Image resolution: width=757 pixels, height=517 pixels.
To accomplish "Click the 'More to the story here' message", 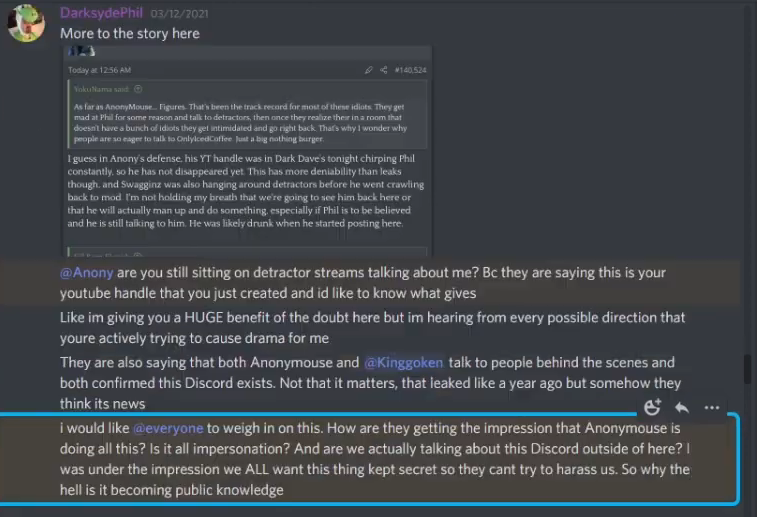I will coord(129,33).
